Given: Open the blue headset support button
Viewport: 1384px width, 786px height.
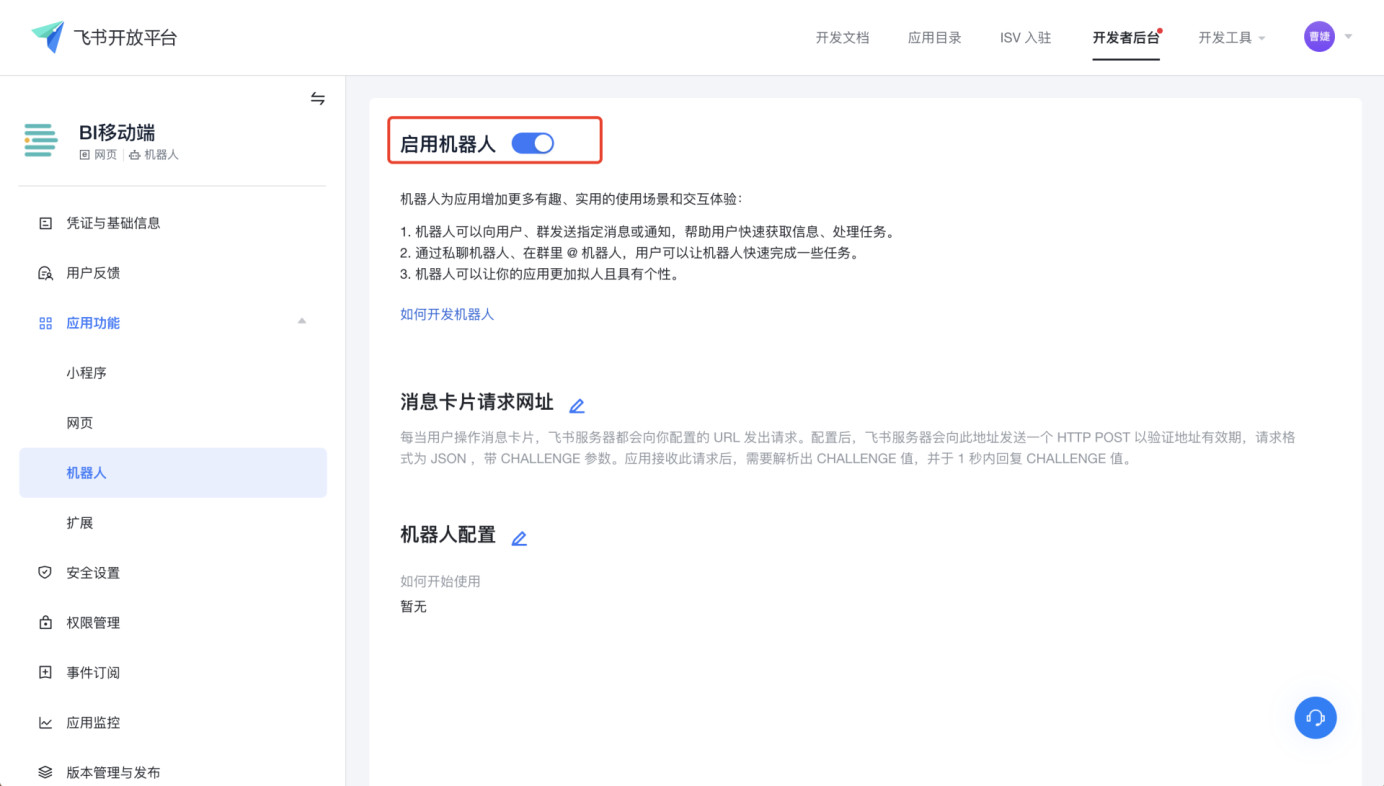Looking at the screenshot, I should click(x=1315, y=717).
